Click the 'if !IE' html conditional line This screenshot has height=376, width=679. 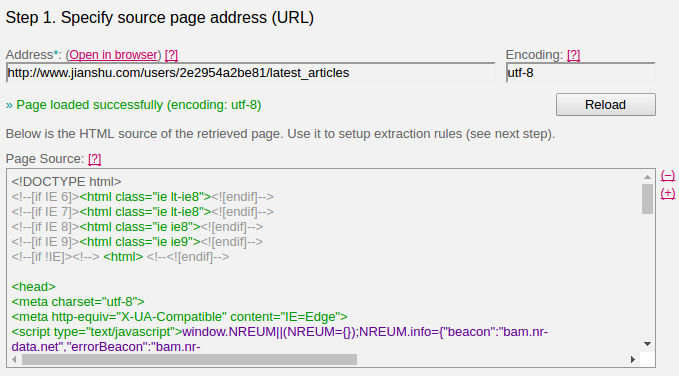(120, 257)
